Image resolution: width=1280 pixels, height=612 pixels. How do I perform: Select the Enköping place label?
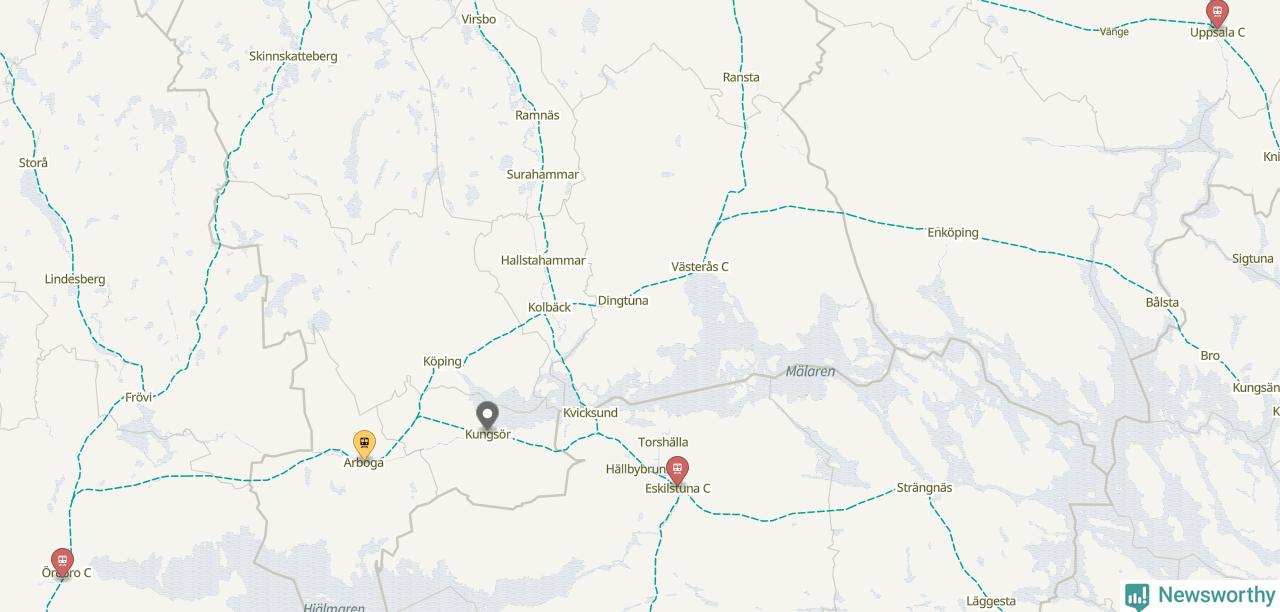pos(953,233)
